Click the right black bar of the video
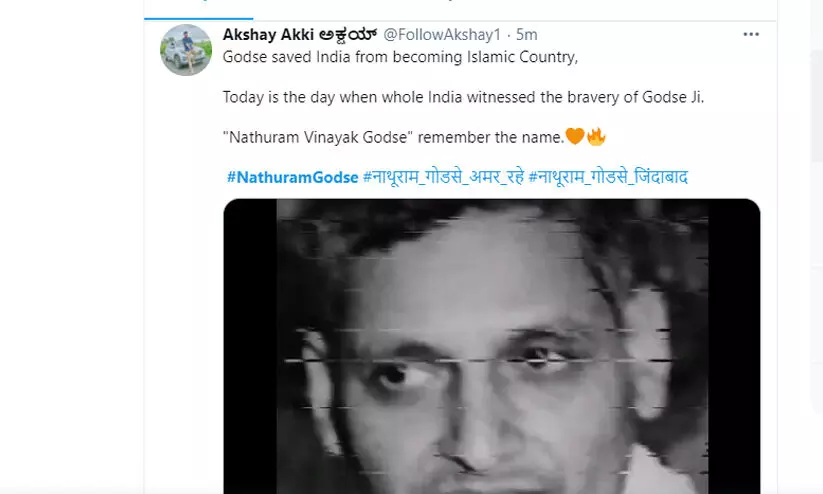The height and width of the screenshot is (494, 823). point(734,346)
